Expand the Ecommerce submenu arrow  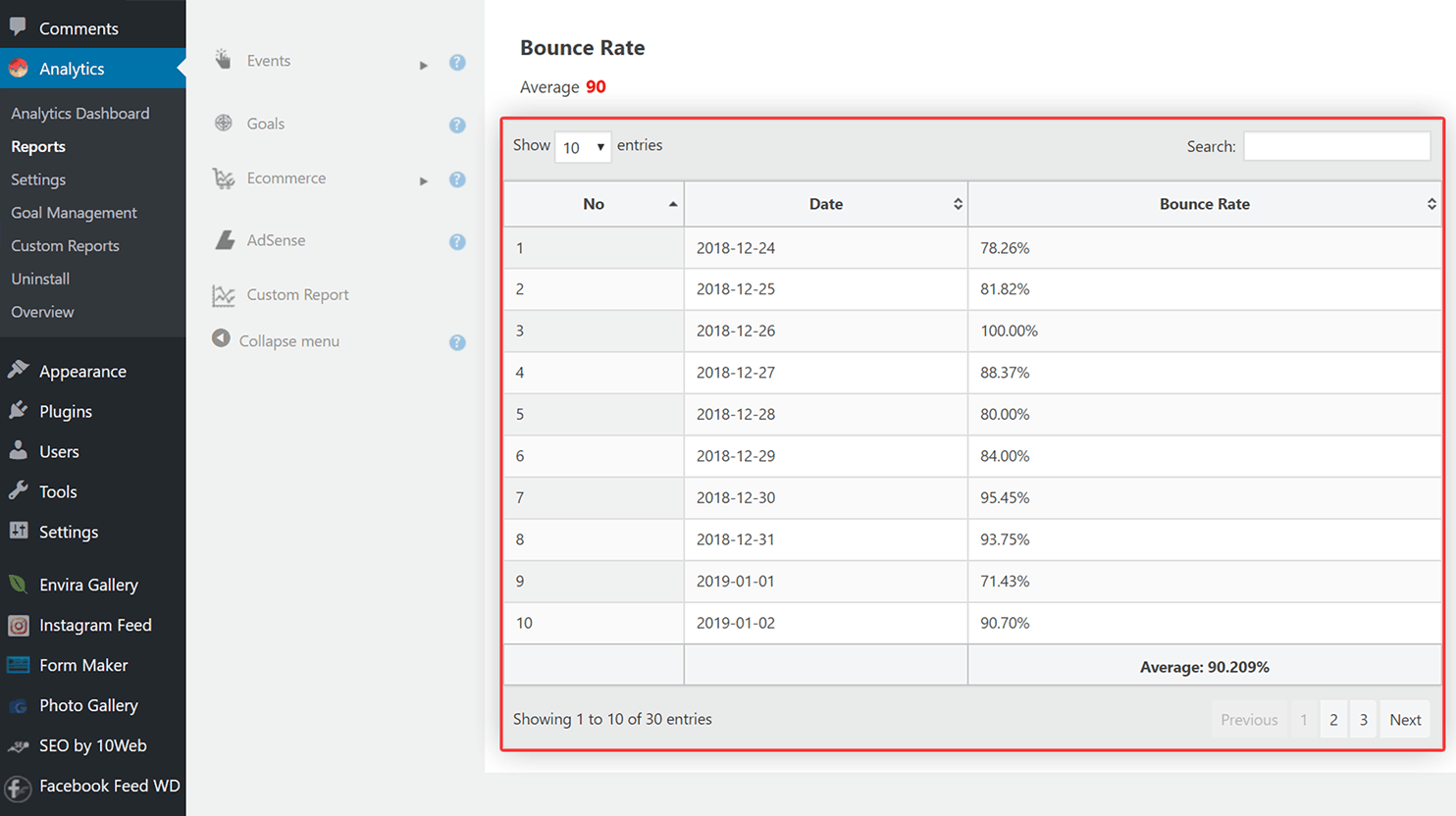point(424,179)
